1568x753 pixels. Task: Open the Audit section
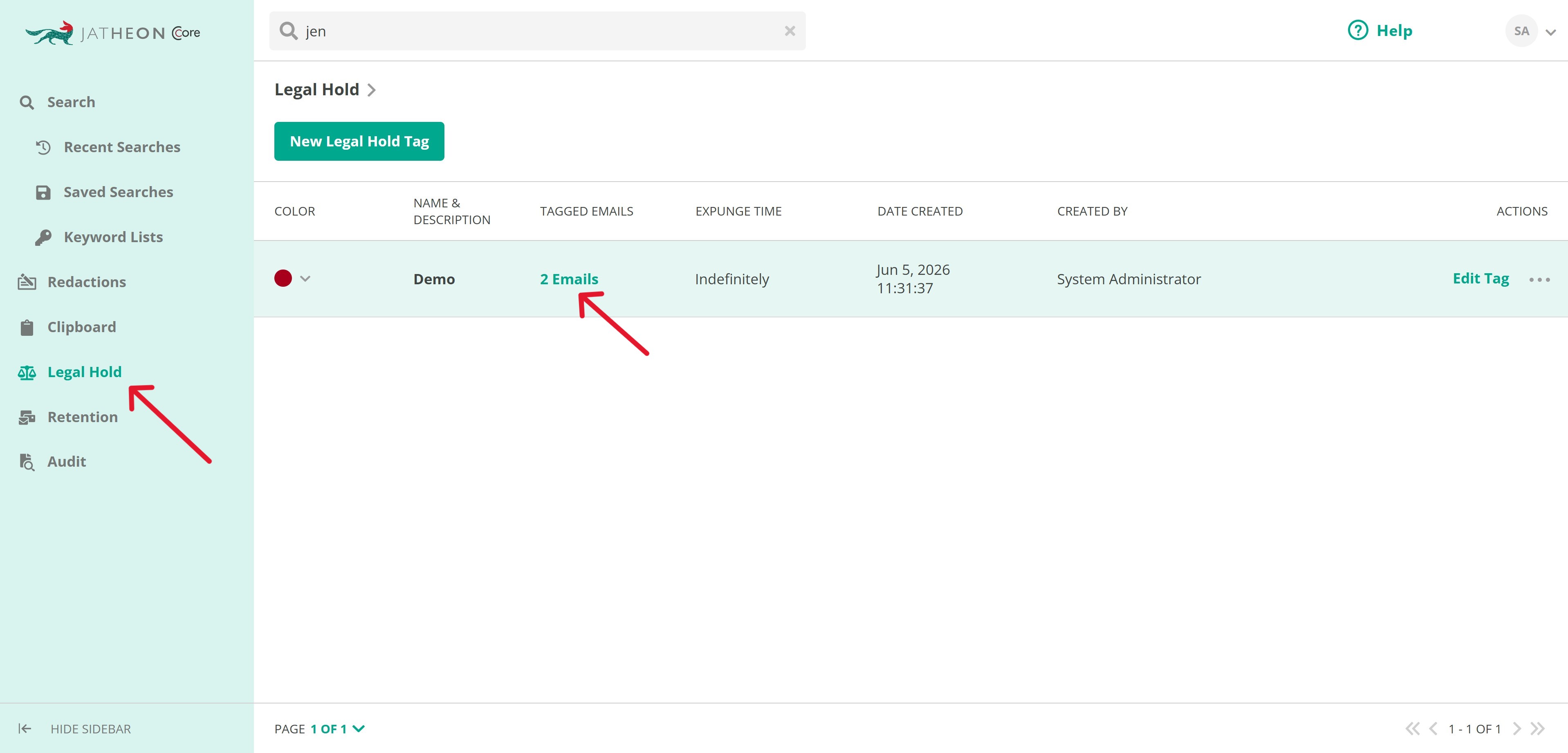[67, 462]
